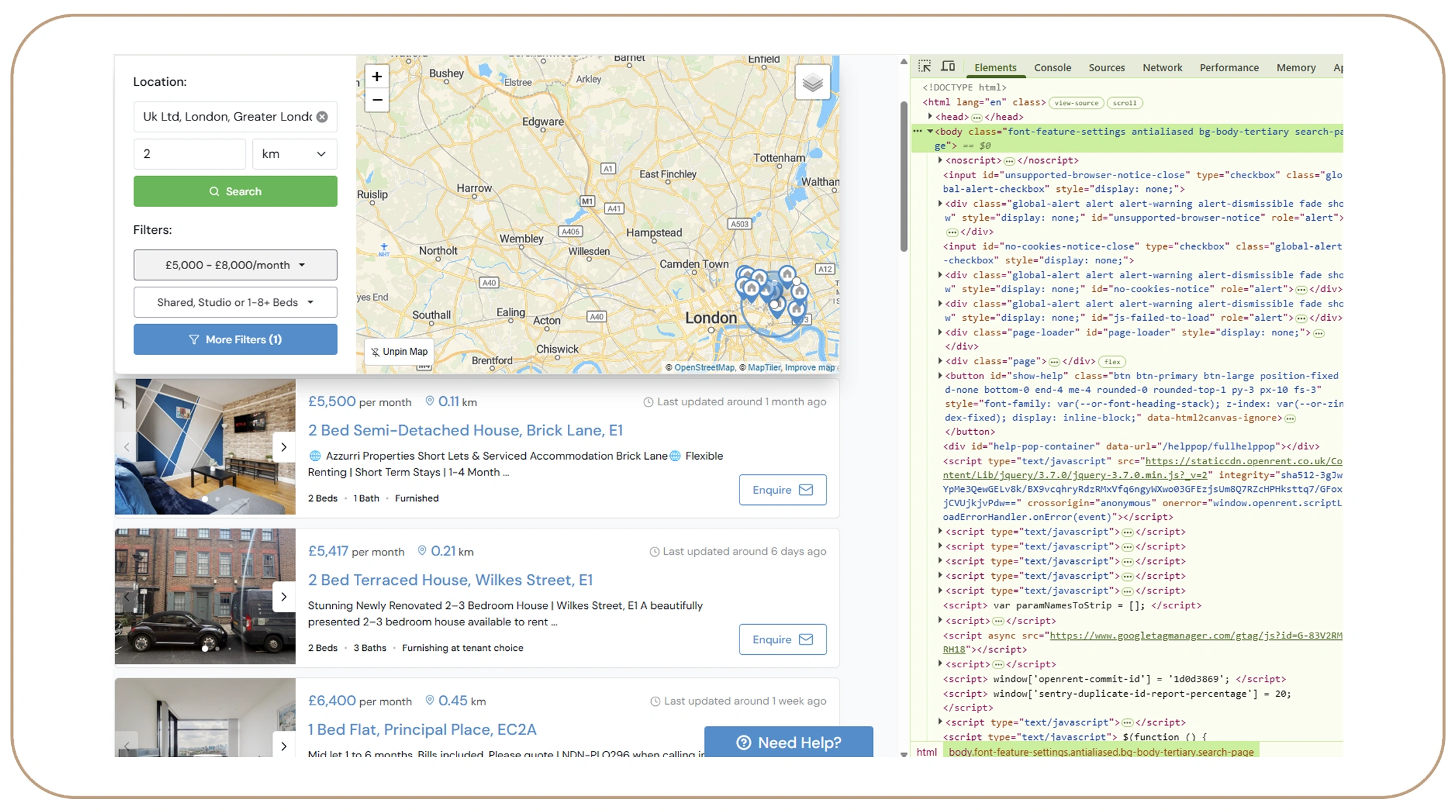Enquire about the Brick Lane house

pos(782,490)
